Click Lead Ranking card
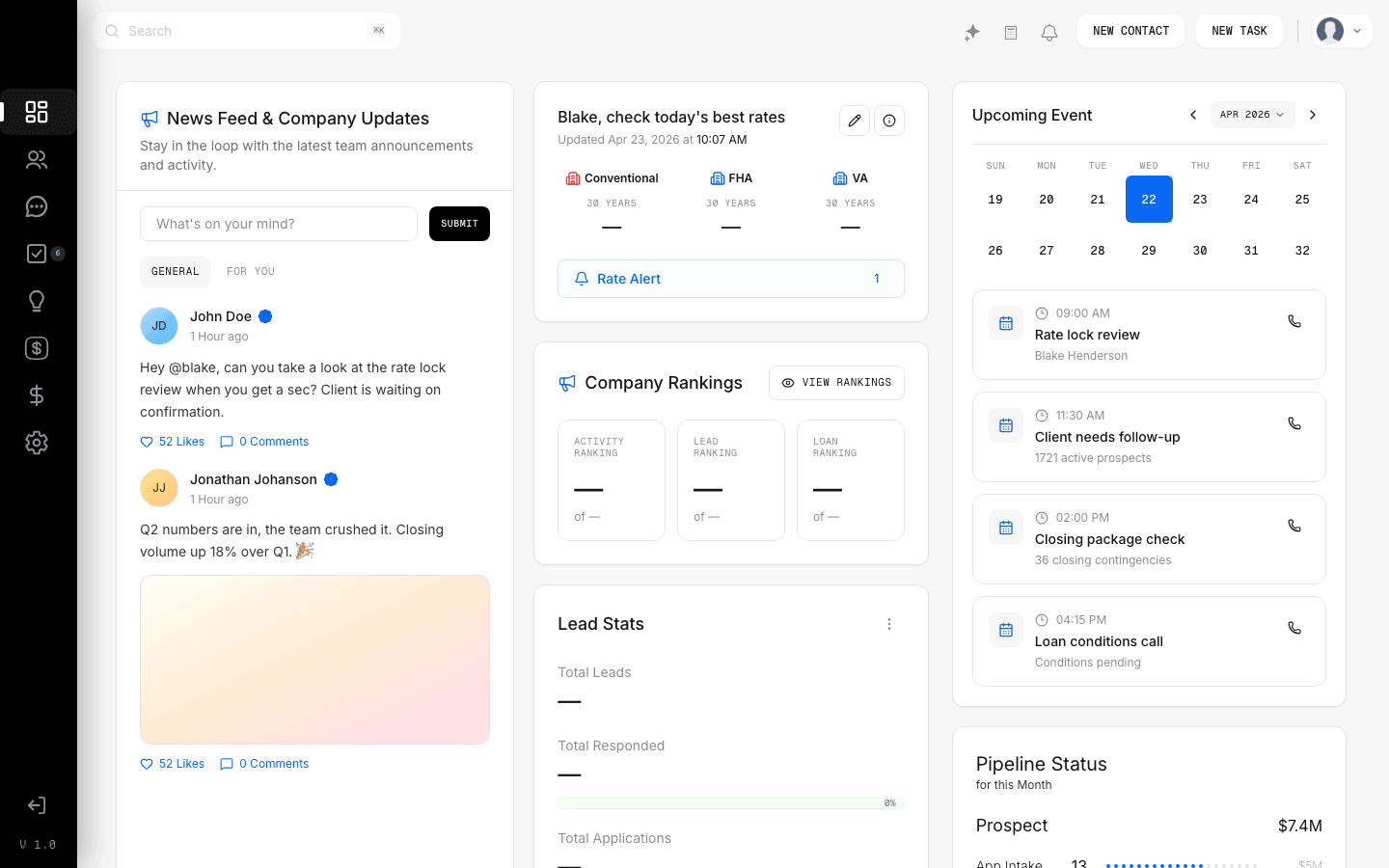 click(731, 480)
